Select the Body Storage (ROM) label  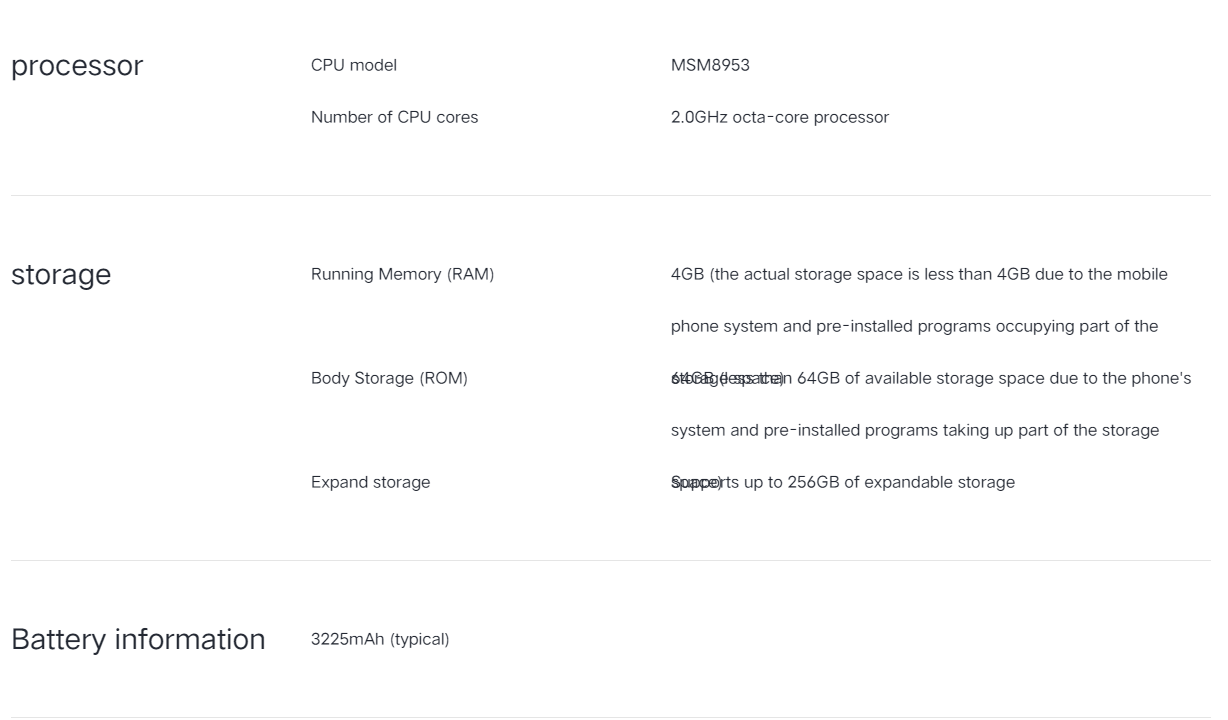389,378
